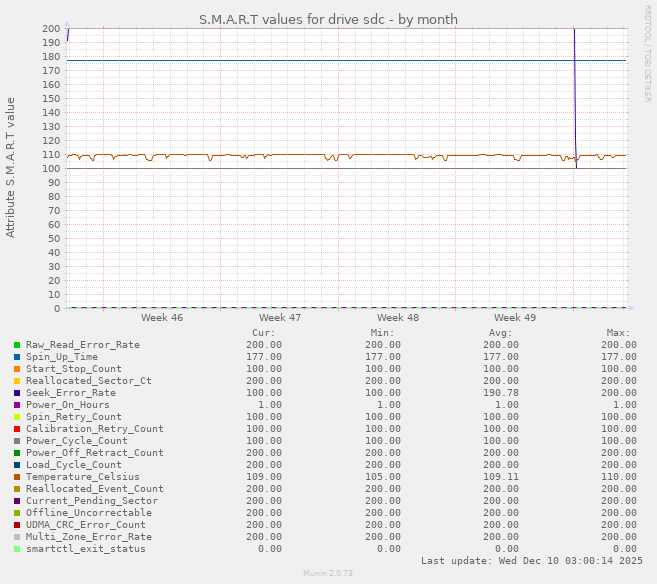Click the Cur: column header

[x=263, y=333]
